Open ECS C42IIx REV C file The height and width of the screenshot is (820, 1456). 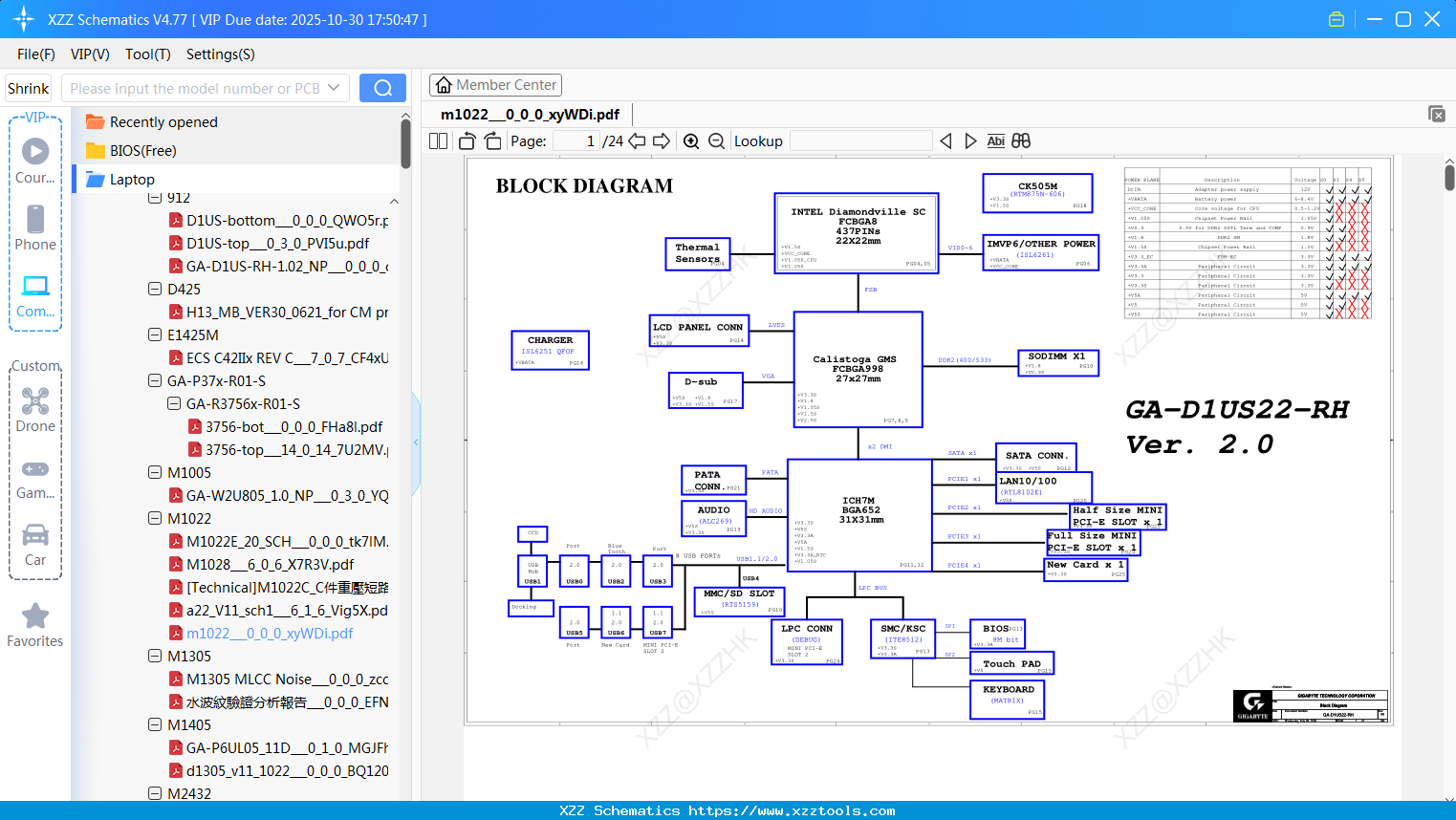(278, 357)
